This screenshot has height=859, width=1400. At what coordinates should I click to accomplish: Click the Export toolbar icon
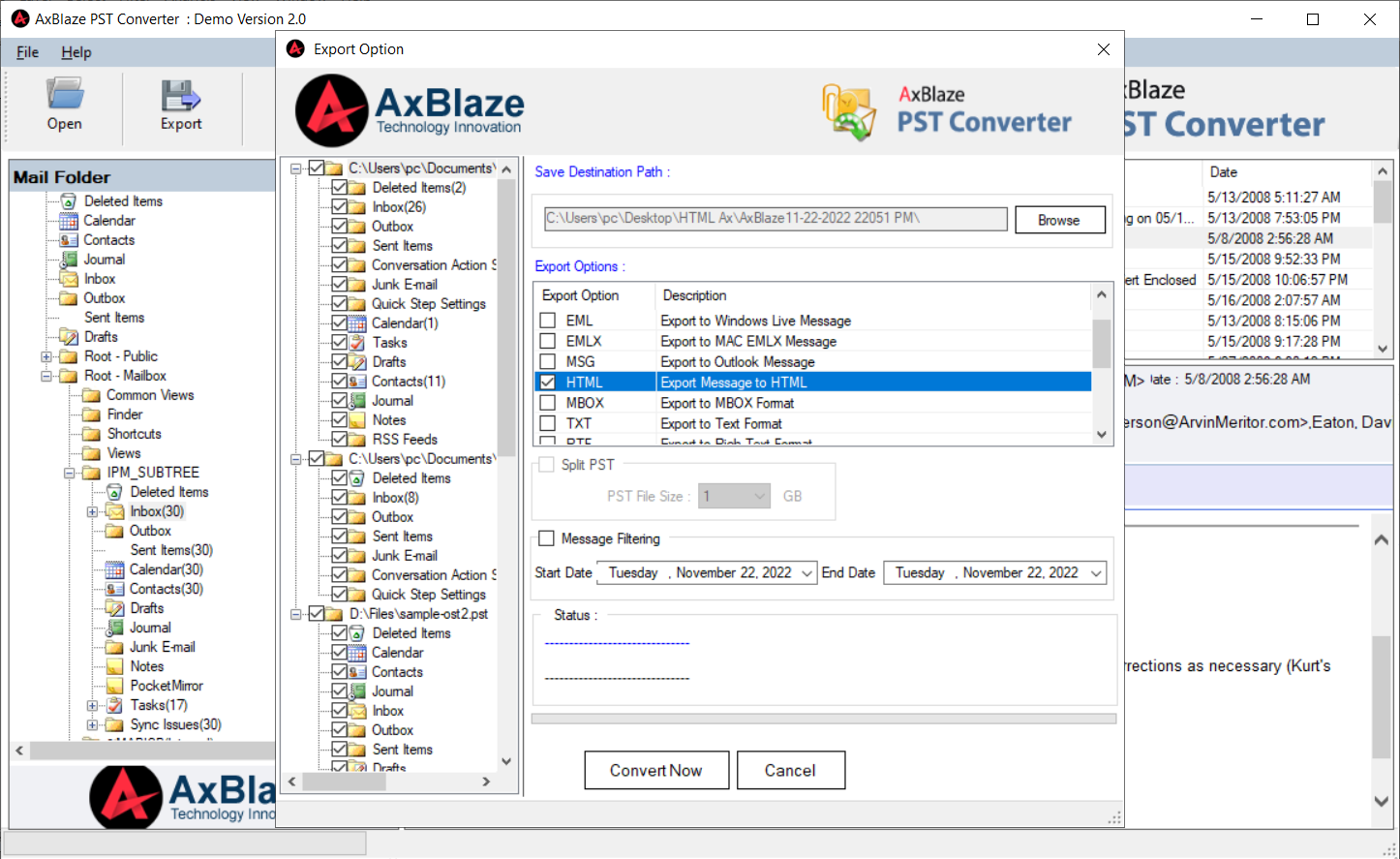(x=181, y=95)
